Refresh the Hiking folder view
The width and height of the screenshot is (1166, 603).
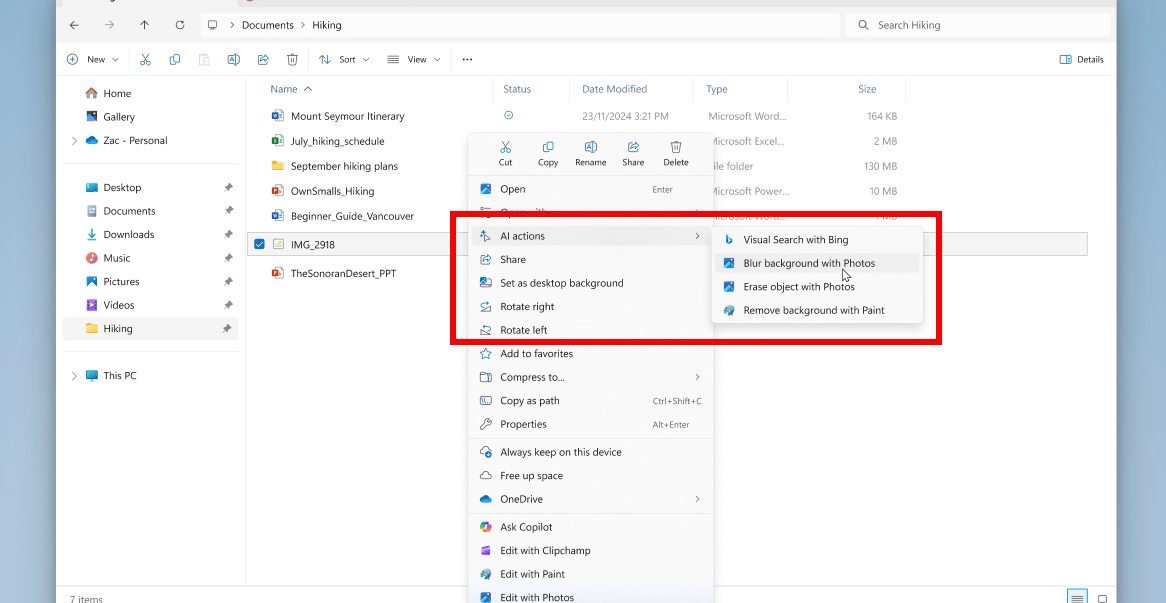180,25
